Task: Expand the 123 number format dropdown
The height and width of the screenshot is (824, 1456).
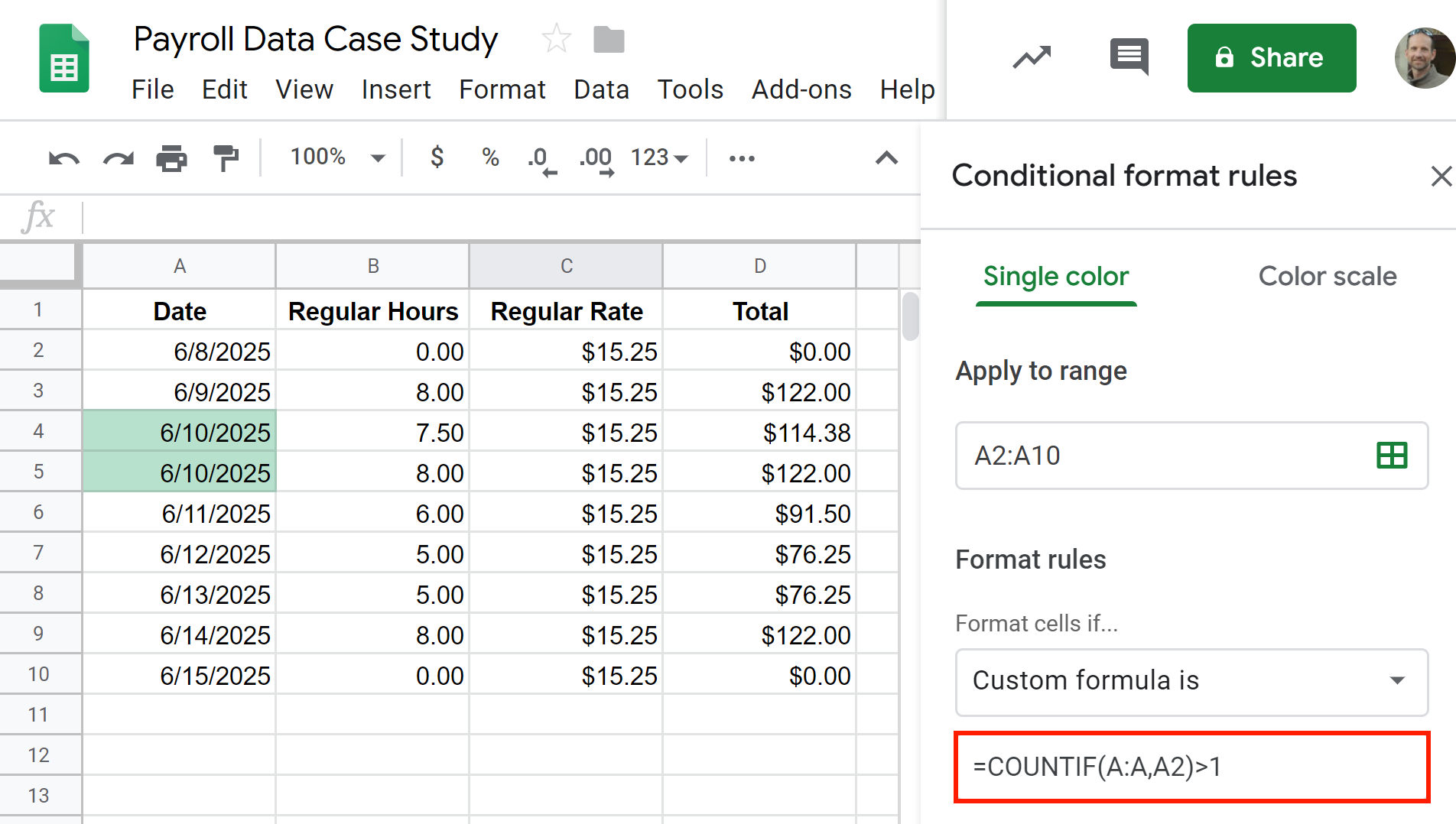Action: tap(658, 157)
